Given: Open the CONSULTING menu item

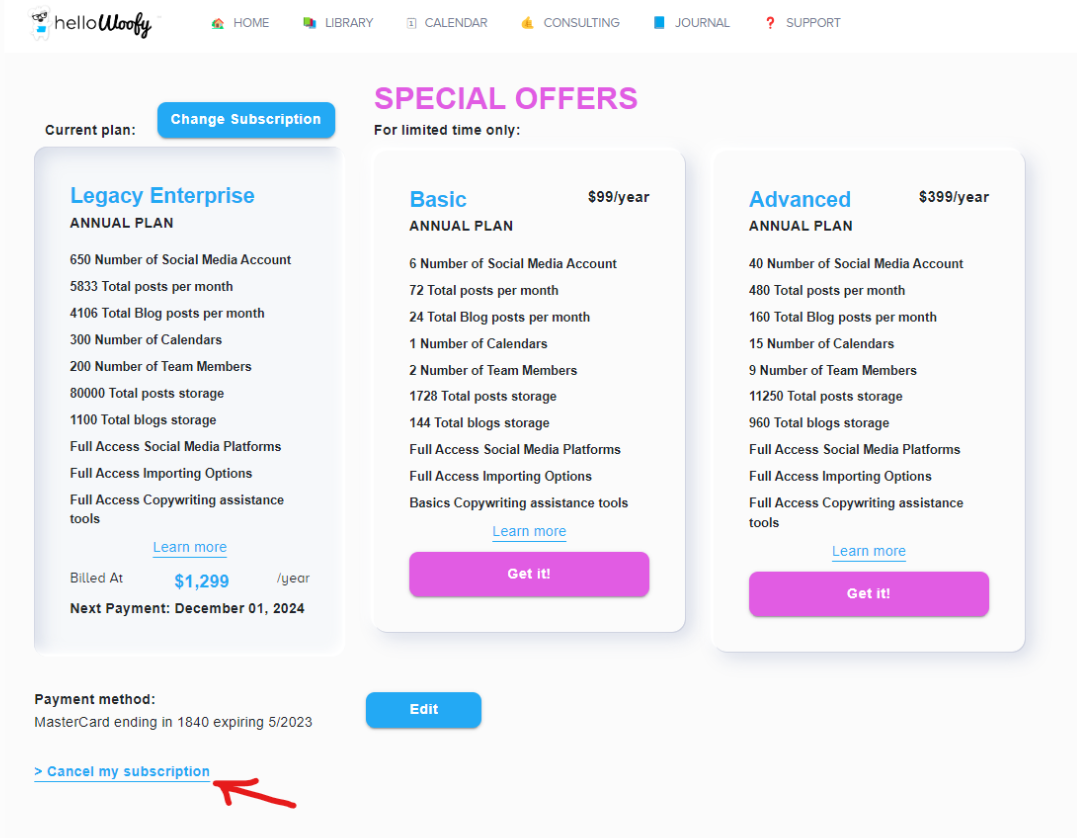Looking at the screenshot, I should [x=581, y=23].
